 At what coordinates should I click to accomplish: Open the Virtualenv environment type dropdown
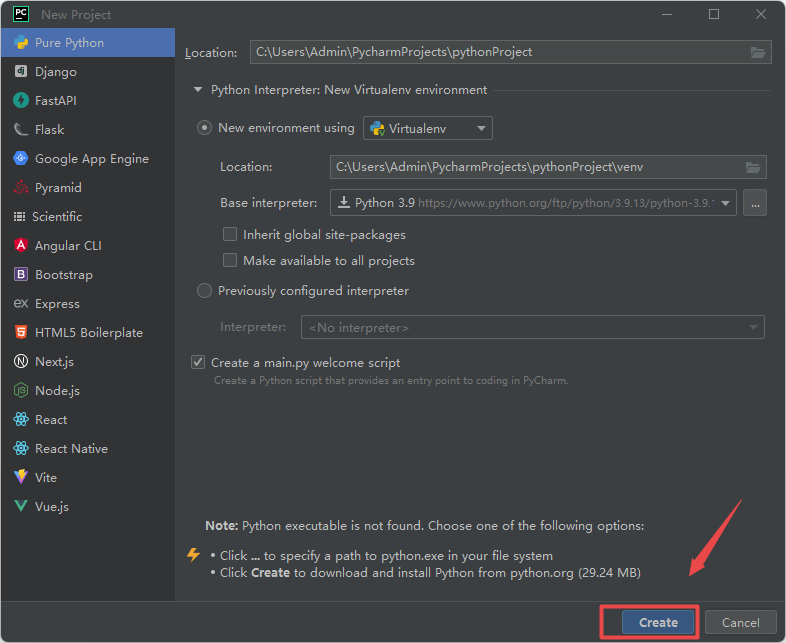(x=428, y=128)
